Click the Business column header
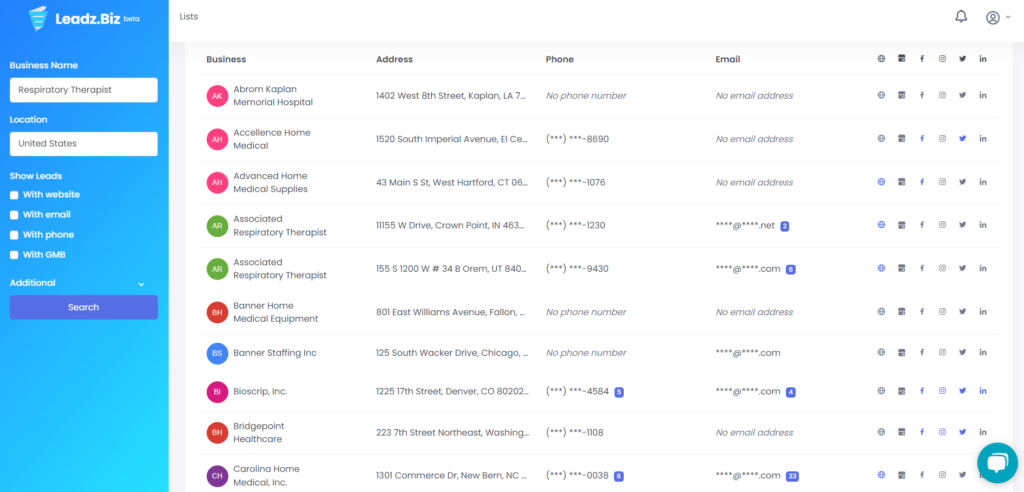Screen dimensions: 1024x492 226,59
